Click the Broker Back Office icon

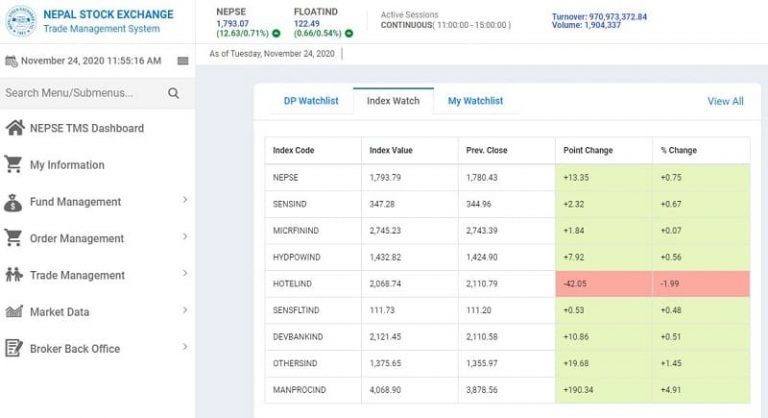point(14,349)
